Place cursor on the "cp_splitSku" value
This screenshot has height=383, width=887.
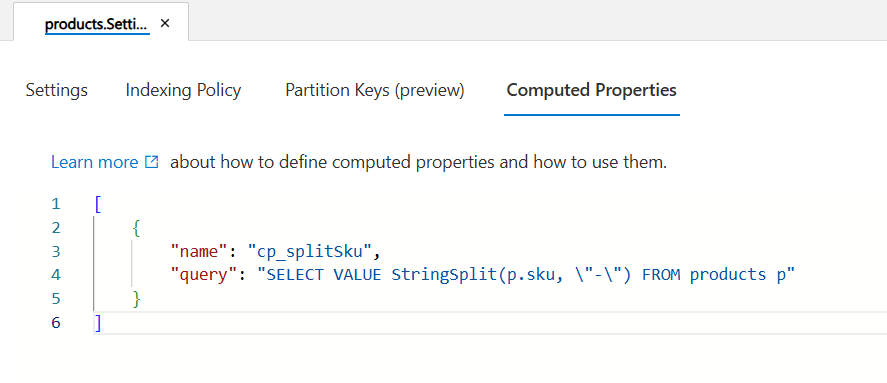309,251
